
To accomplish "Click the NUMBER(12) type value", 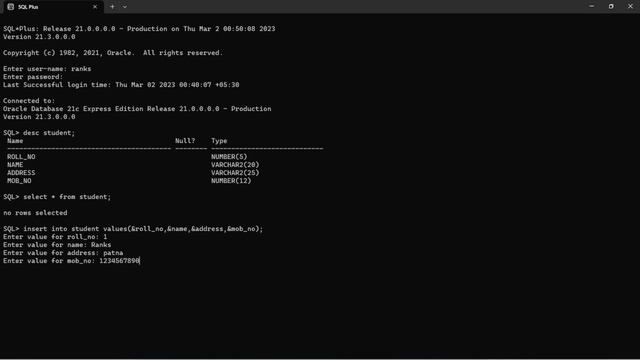I will [231, 181].
